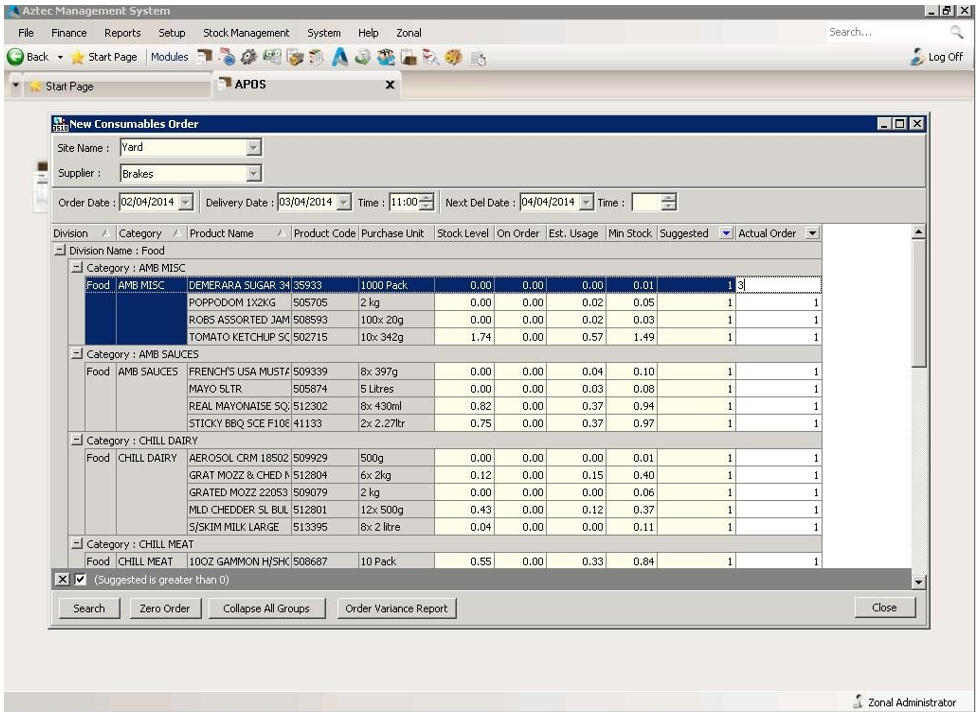This screenshot has height=712, width=976.
Task: Click the Order Variance Report button
Action: tap(396, 608)
